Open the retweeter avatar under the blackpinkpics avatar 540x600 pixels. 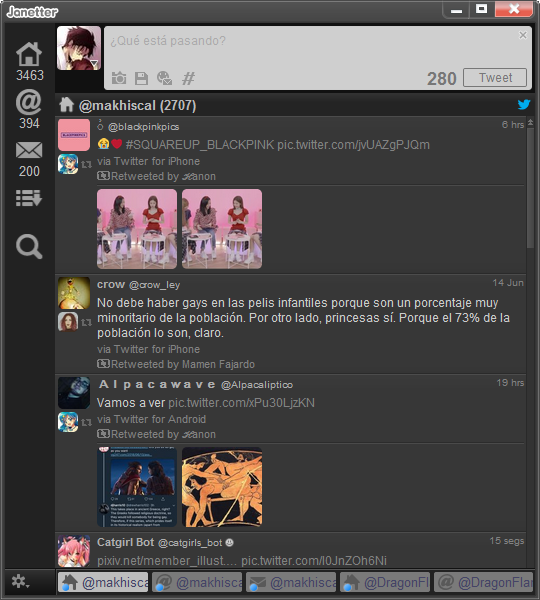click(x=68, y=164)
